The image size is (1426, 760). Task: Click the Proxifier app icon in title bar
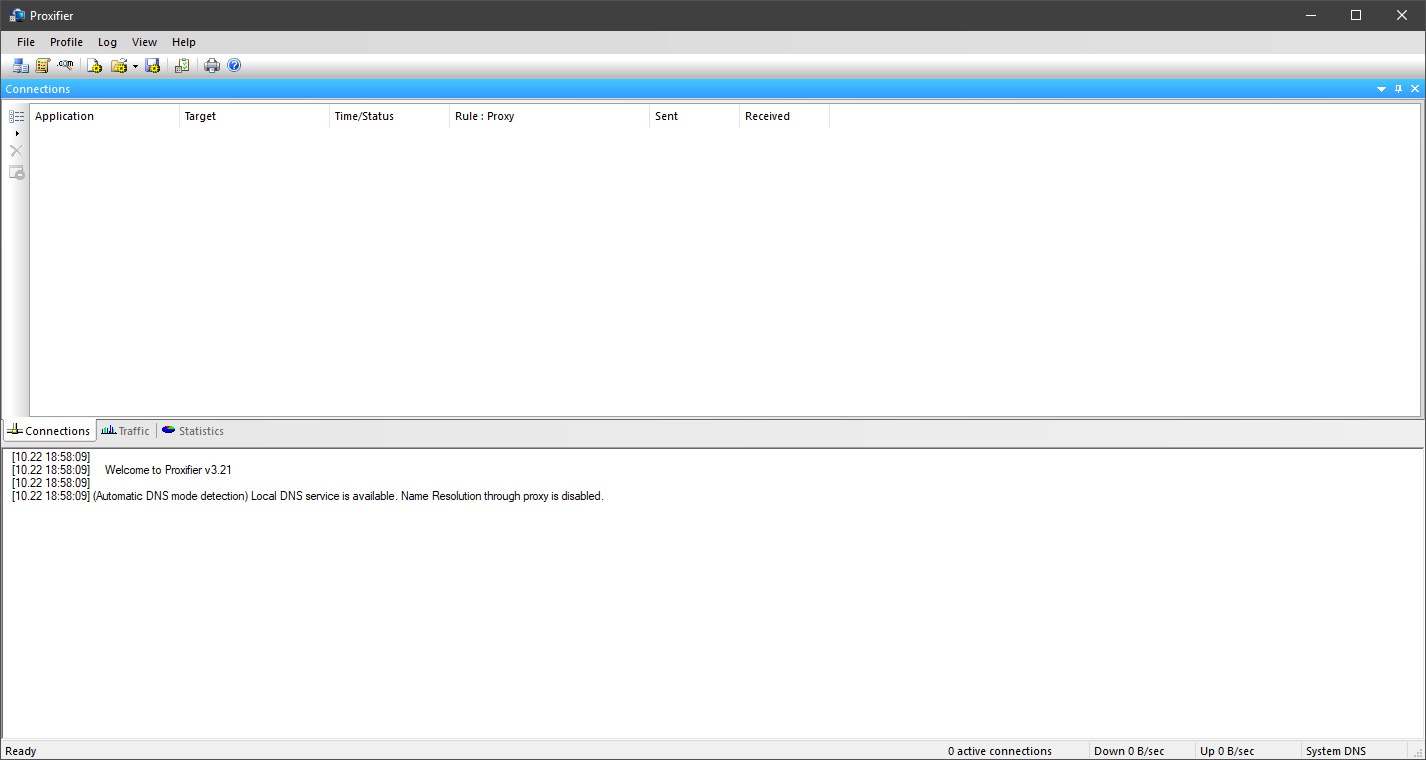point(16,15)
